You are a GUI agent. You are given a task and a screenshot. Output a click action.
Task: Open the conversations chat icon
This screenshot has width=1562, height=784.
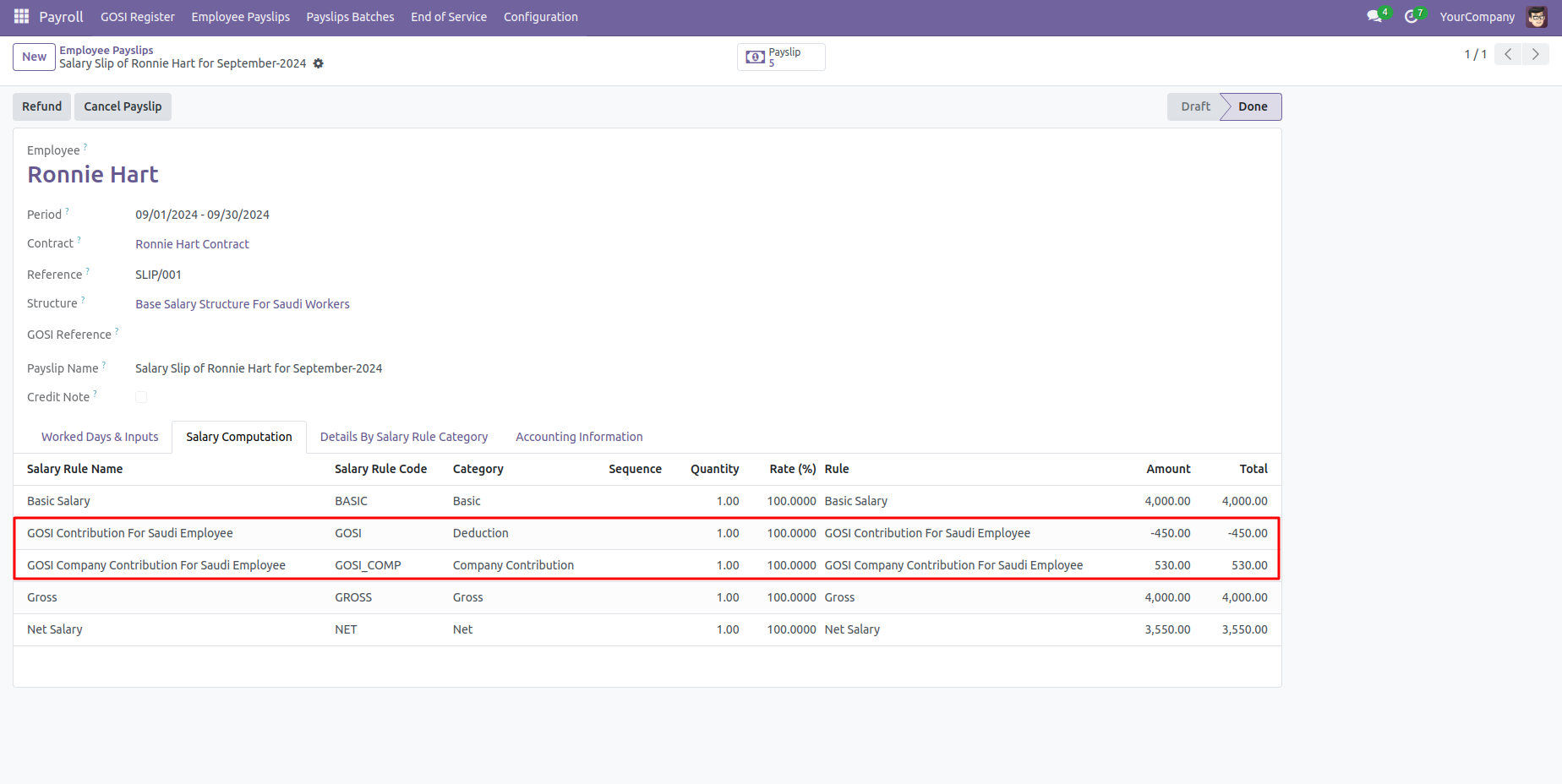(1374, 17)
